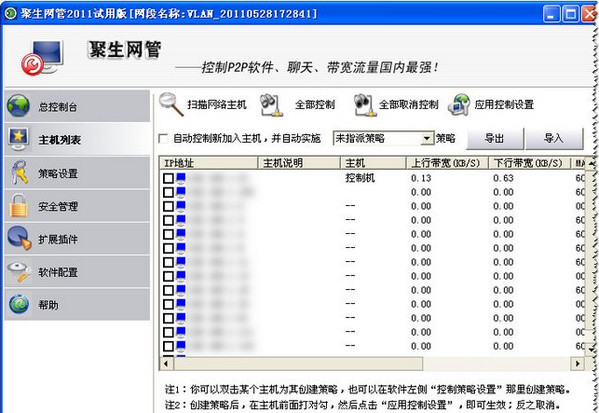Image resolution: width=599 pixels, height=413 pixels.
Task: Click the host list vertical scroll up arrow
Action: click(592, 163)
